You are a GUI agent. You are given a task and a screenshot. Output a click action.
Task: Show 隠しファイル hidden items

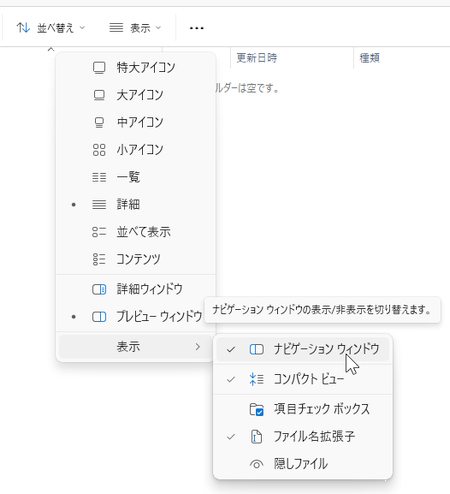(303, 464)
